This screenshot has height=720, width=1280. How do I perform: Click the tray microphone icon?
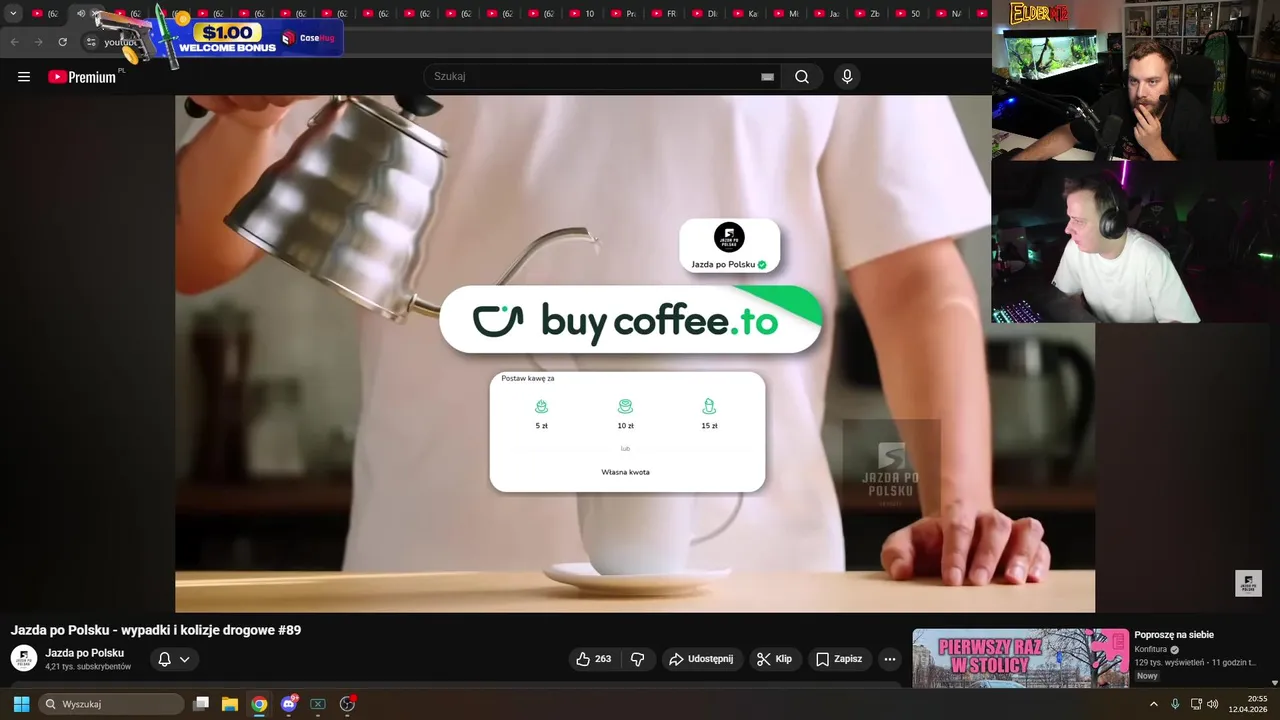click(x=1175, y=704)
